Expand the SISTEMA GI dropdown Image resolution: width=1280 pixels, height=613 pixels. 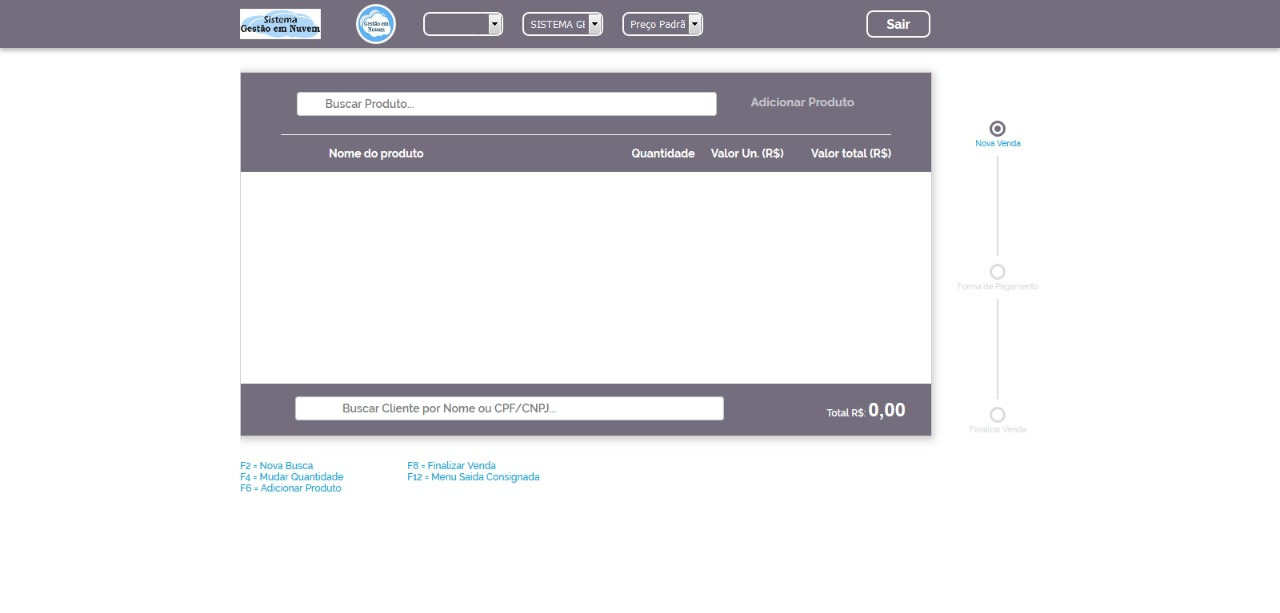(563, 24)
